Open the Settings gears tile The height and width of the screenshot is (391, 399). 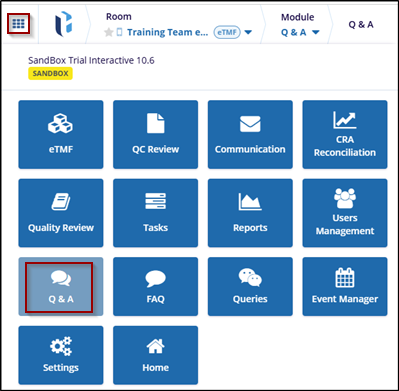(61, 355)
